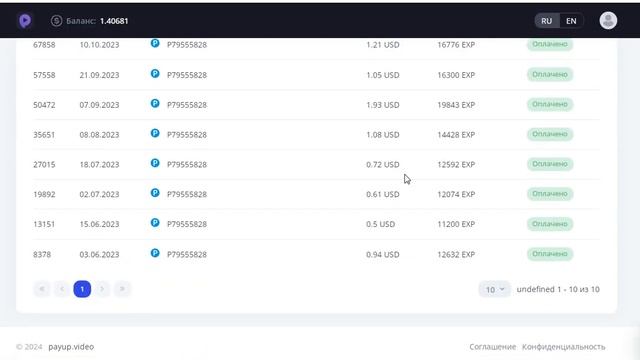This screenshot has width=640, height=360.
Task: Open the payup.video logo home icon
Action: tap(25, 21)
